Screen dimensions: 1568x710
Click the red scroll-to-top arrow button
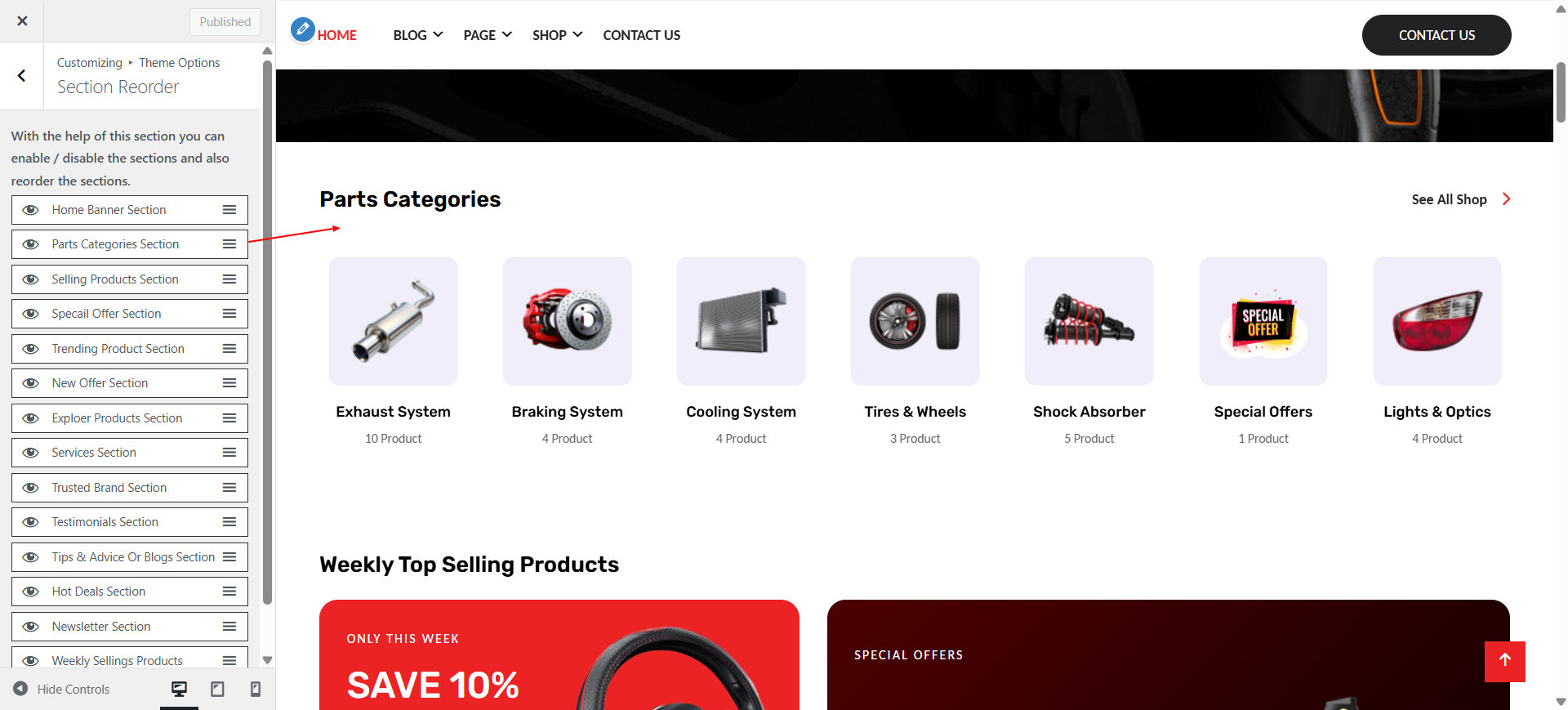1504,661
